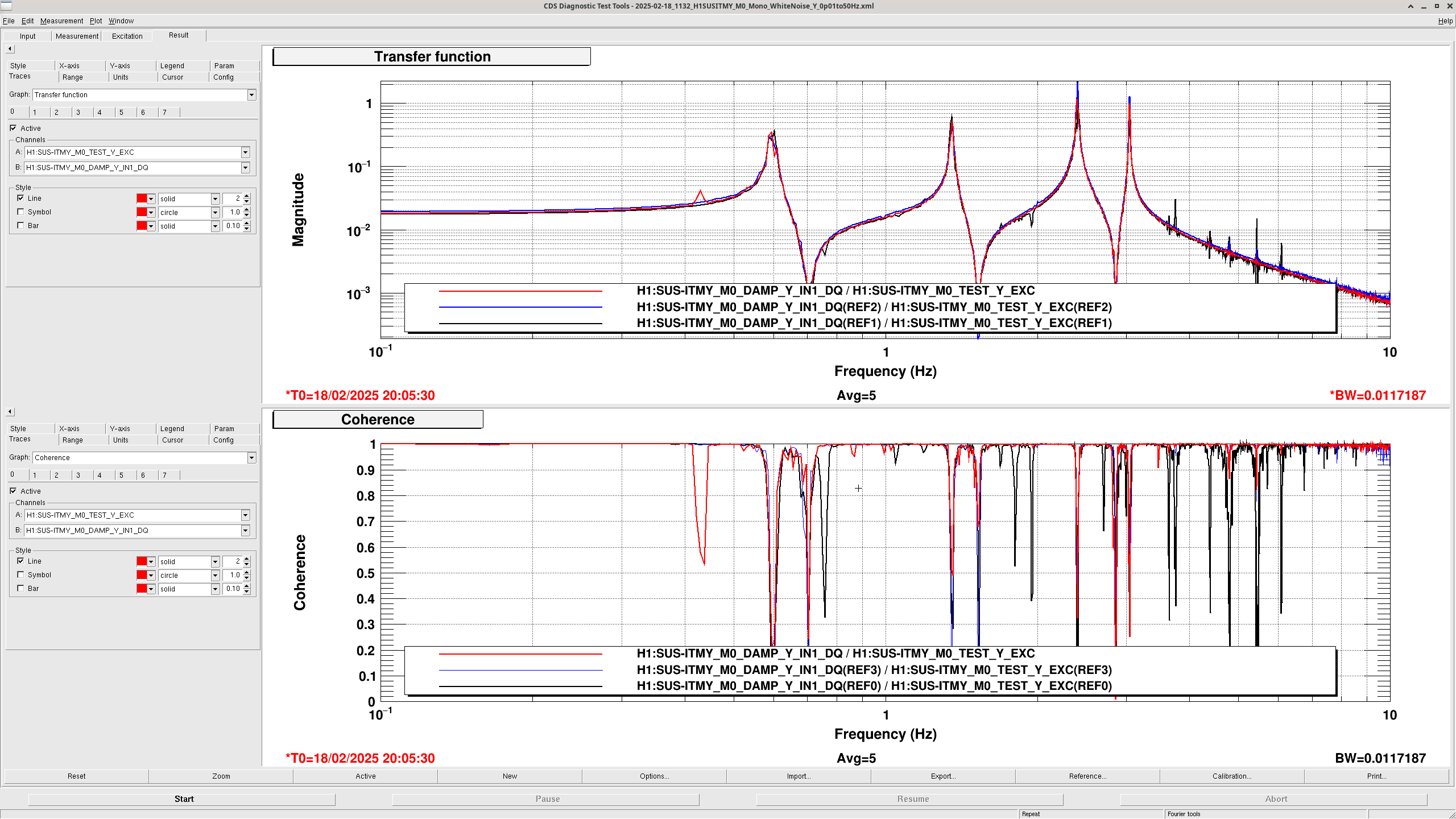Open the Measurement menu

[x=61, y=21]
